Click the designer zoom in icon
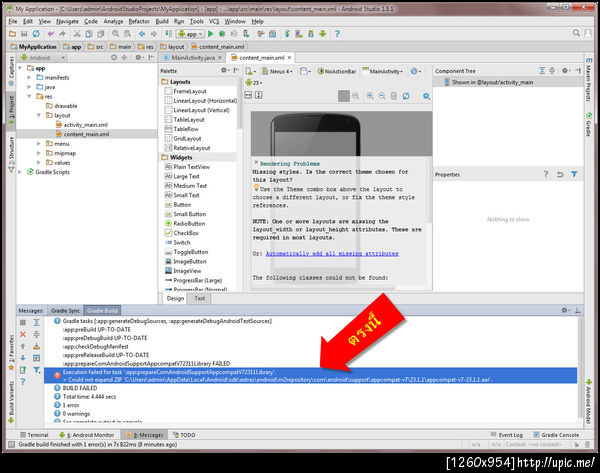 [370, 96]
